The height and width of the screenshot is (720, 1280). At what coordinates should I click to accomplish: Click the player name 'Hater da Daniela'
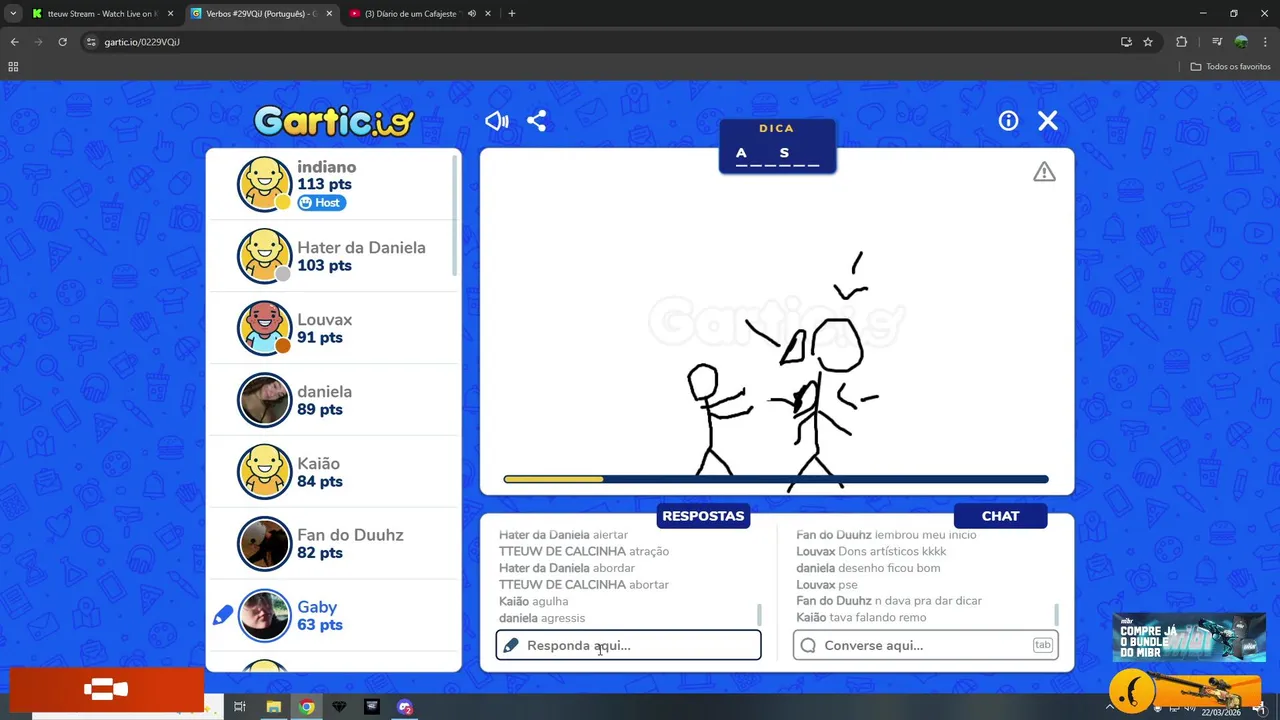click(361, 248)
